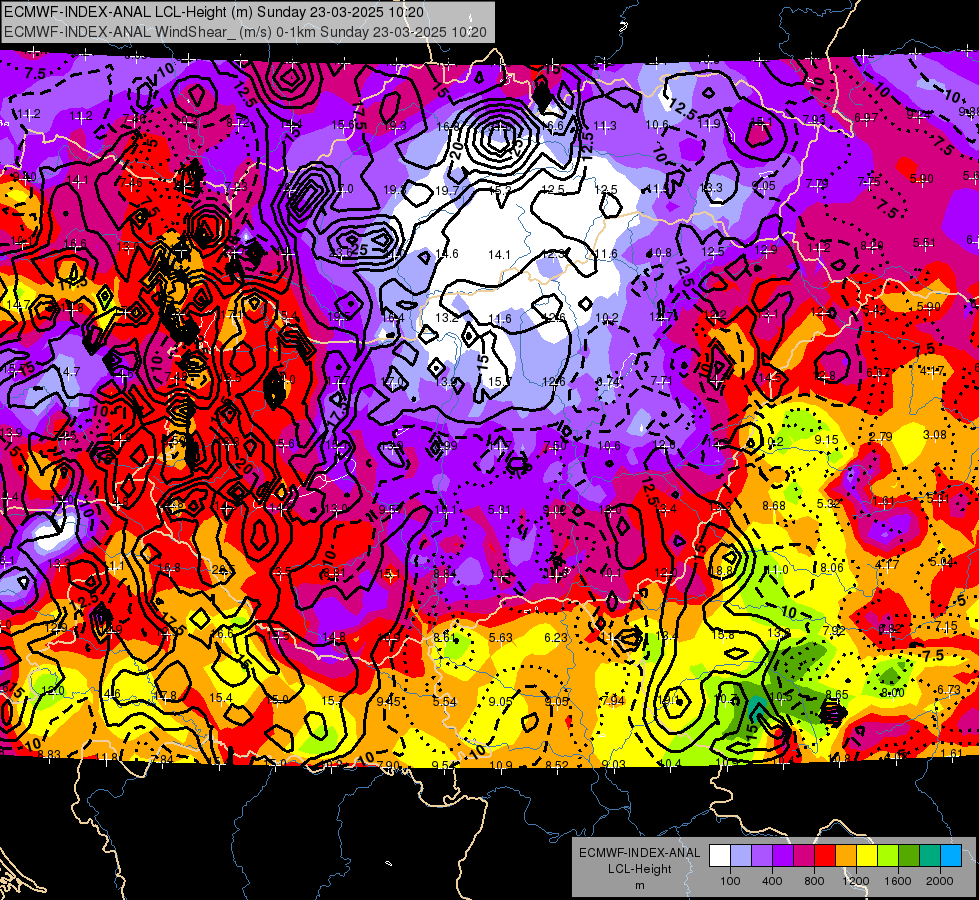Click the map value 7.15
This screenshot has height=900, width=979.
tap(947, 626)
